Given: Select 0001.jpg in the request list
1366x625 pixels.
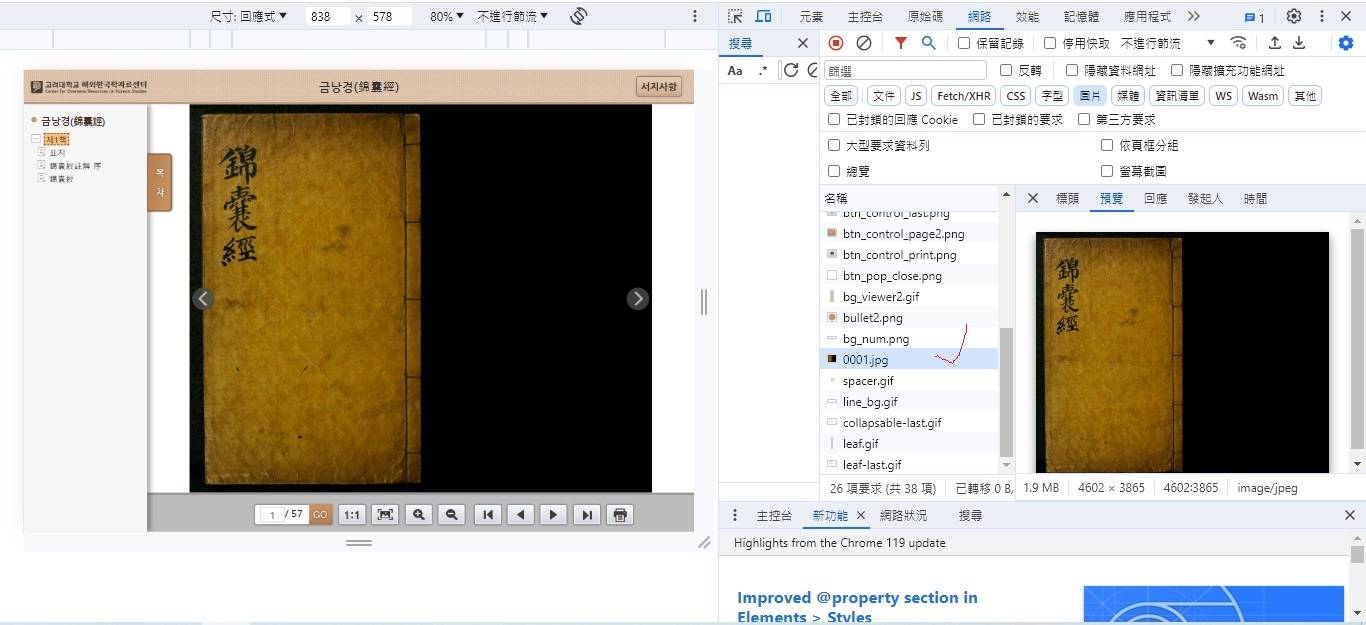Looking at the screenshot, I should [865, 359].
